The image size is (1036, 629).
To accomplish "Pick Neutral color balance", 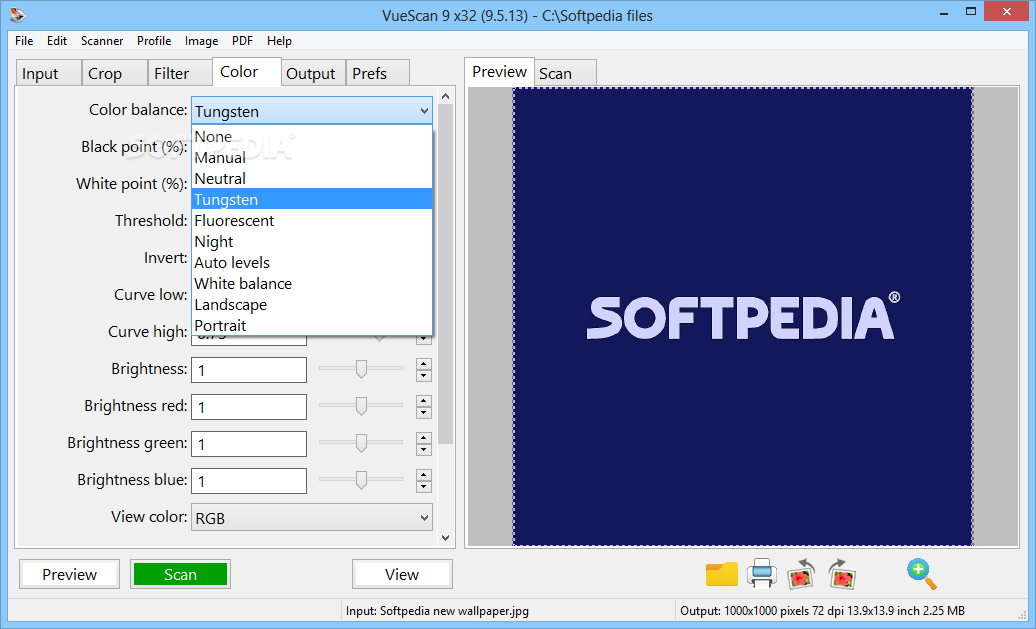I will [312, 179].
